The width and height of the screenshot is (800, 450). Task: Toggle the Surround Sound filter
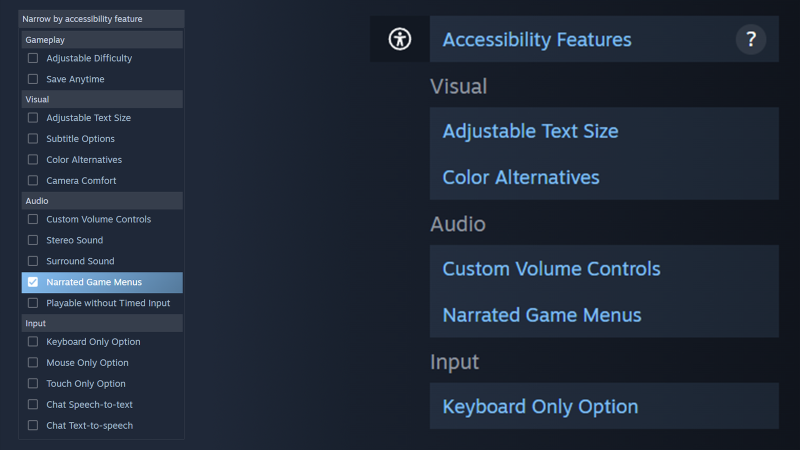point(33,261)
